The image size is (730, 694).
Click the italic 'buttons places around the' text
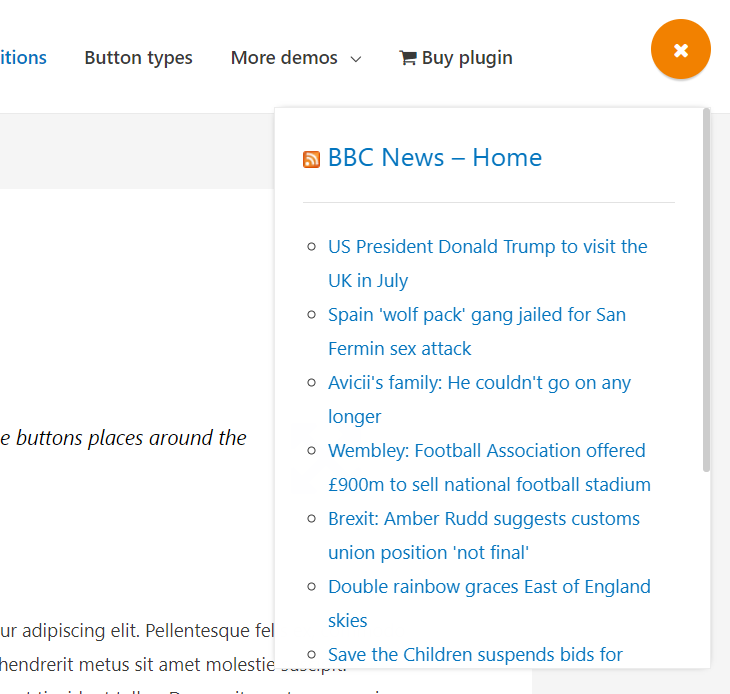point(131,438)
